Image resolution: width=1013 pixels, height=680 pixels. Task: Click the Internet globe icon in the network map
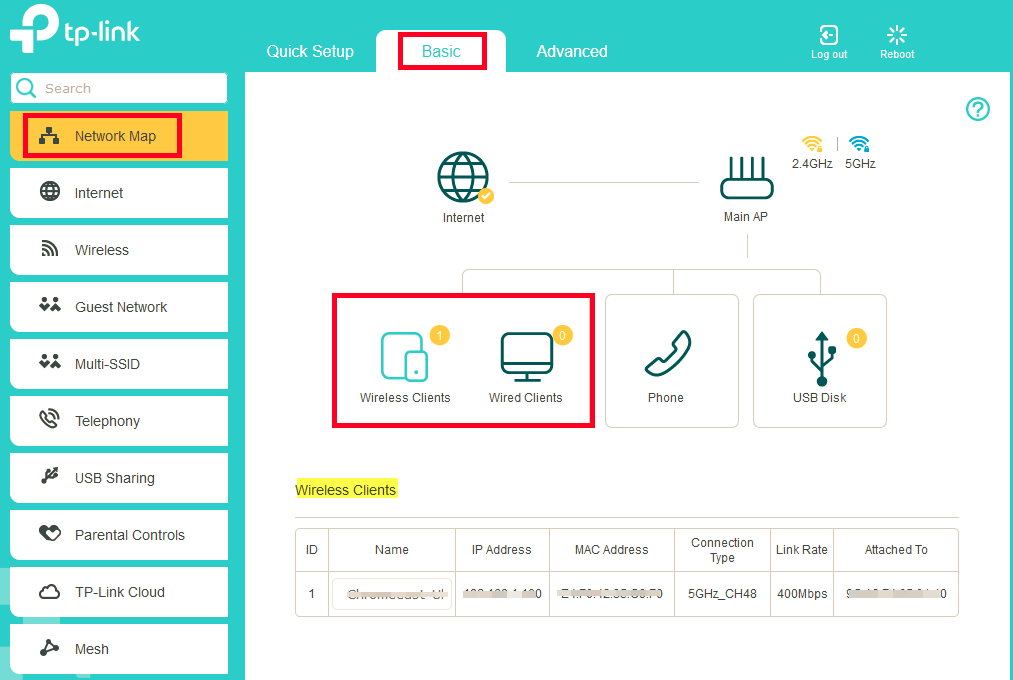[x=465, y=178]
